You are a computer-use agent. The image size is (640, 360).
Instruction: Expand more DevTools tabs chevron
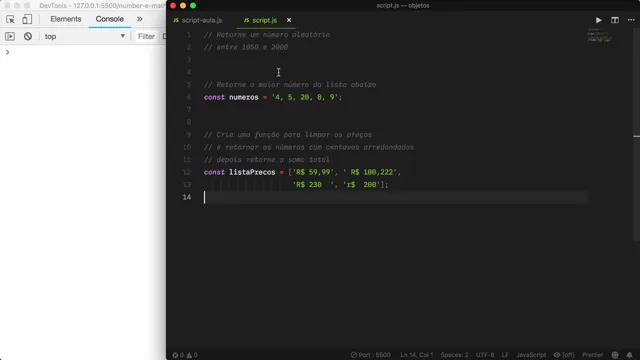(x=140, y=19)
